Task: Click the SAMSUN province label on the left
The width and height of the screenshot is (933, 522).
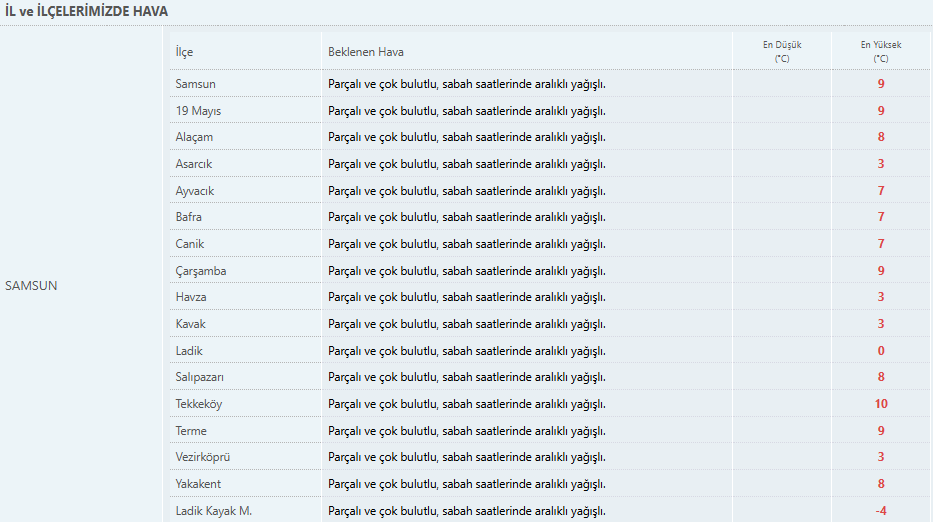Action: coord(31,285)
